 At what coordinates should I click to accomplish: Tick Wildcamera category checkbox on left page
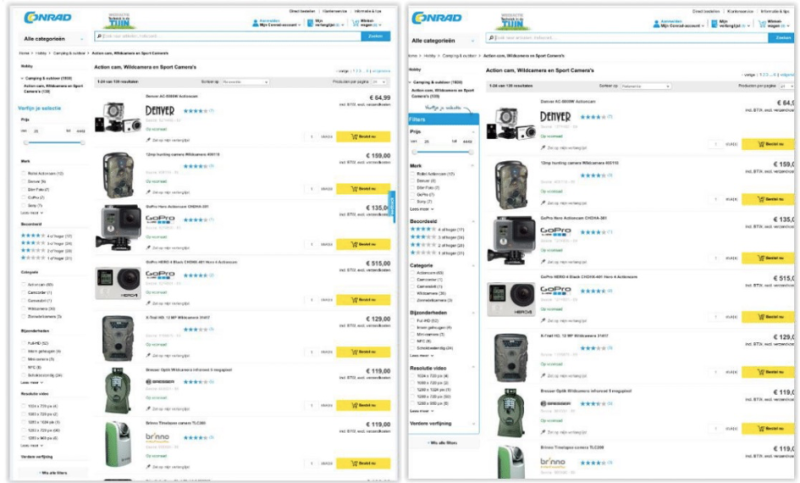pyautogui.click(x=23, y=309)
